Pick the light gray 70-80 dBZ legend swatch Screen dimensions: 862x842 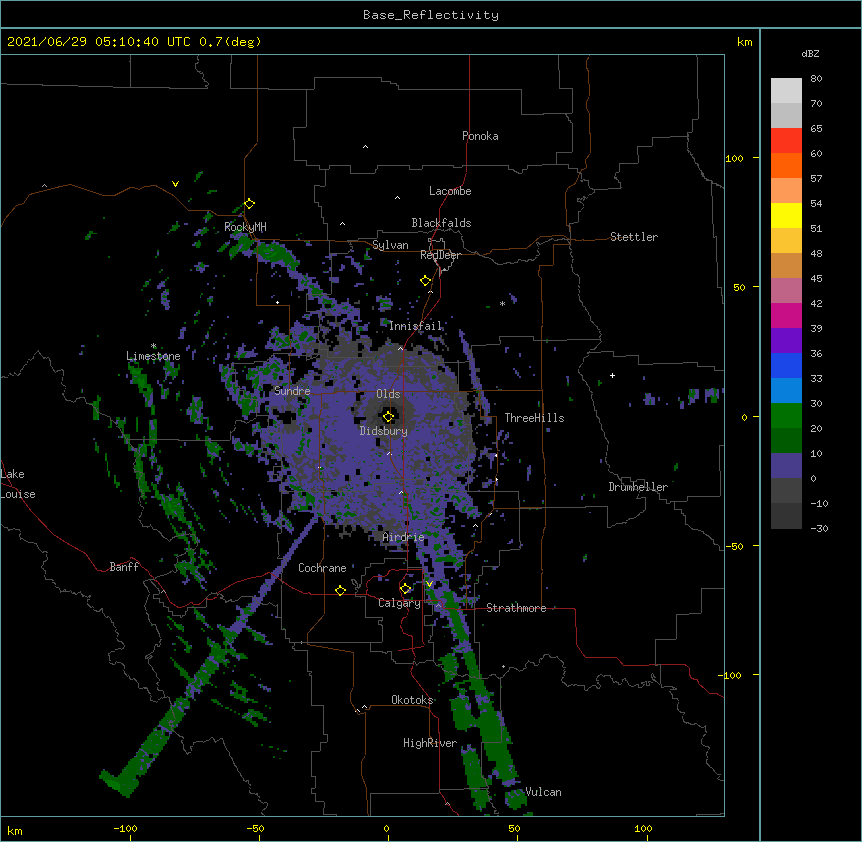click(786, 91)
